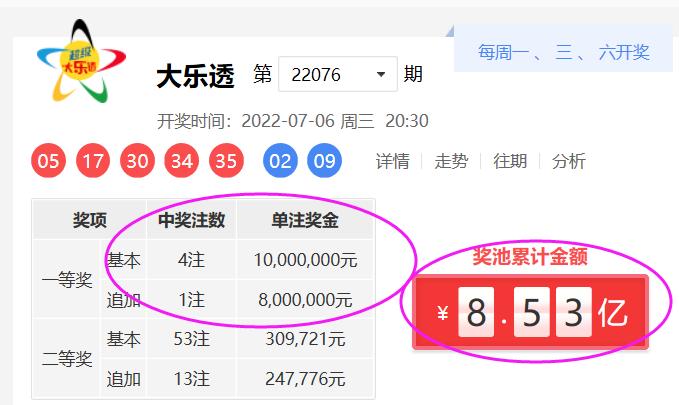Click the 53注 cell
This screenshot has height=405, width=679.
(x=191, y=339)
